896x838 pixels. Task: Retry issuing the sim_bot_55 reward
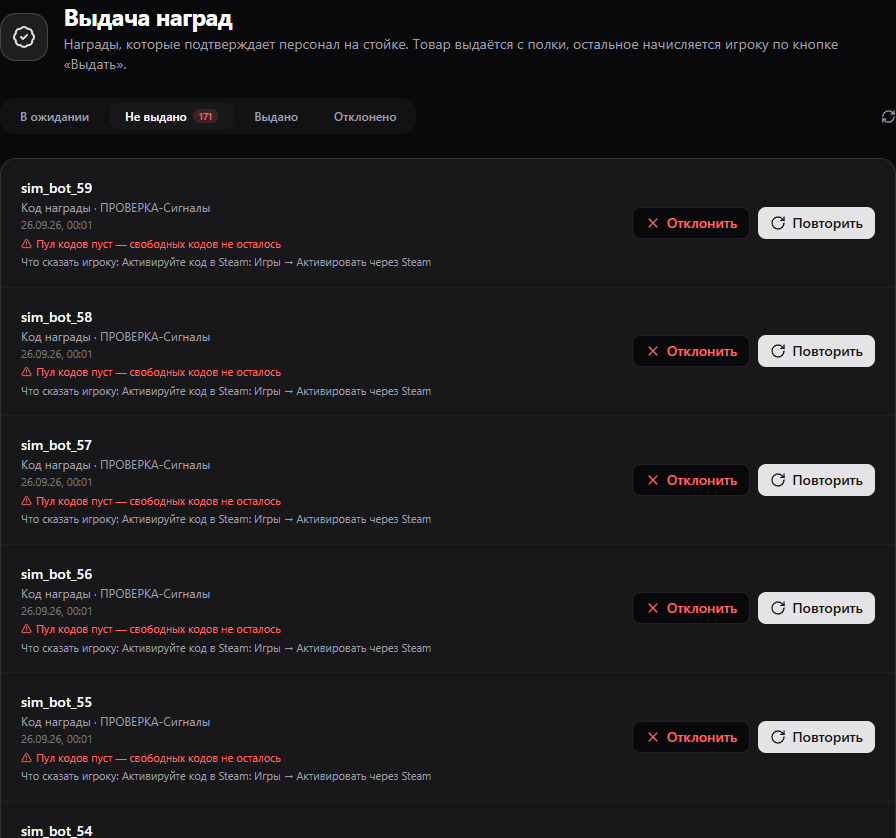(816, 737)
